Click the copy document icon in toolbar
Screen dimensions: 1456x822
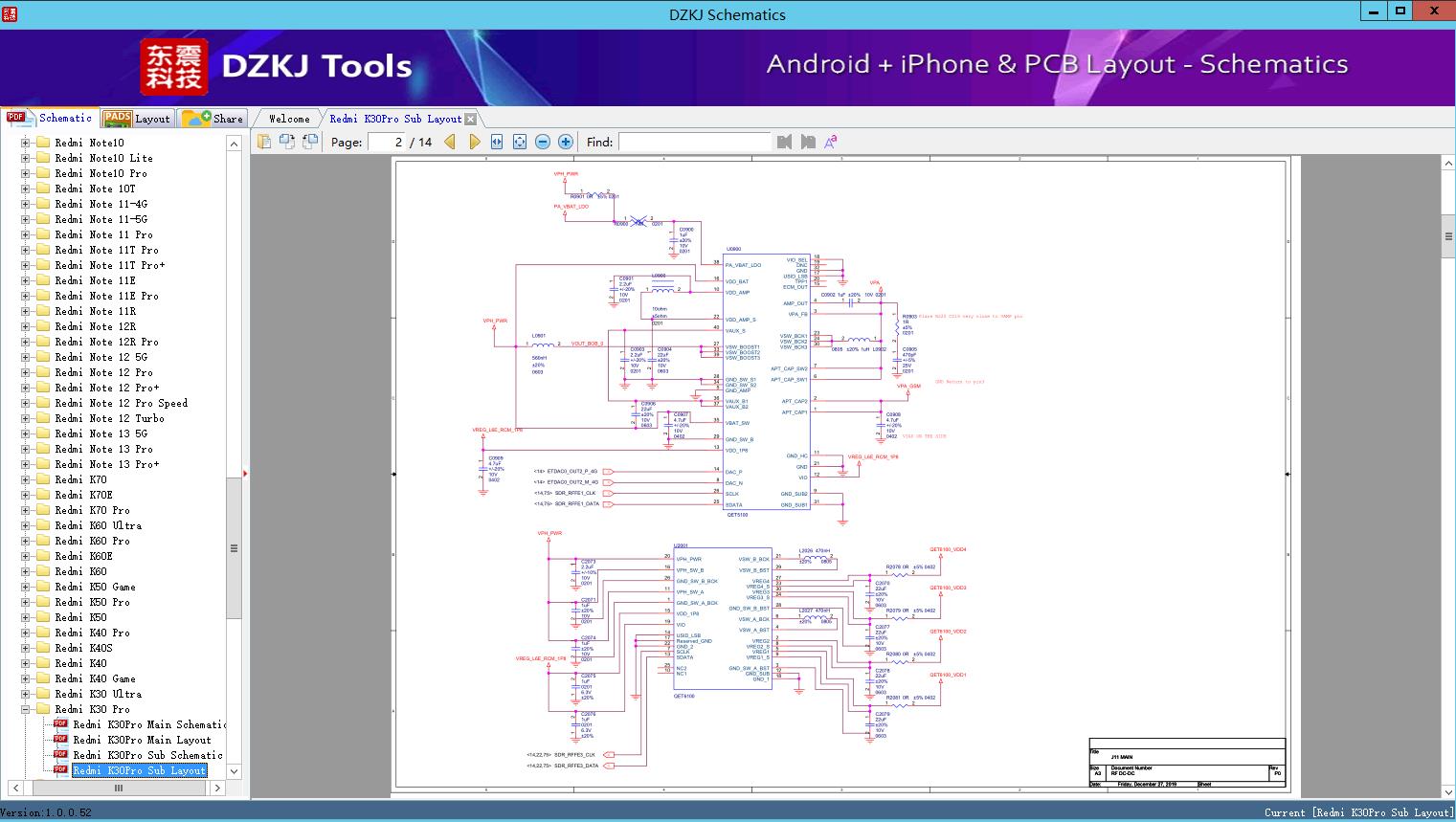[264, 142]
